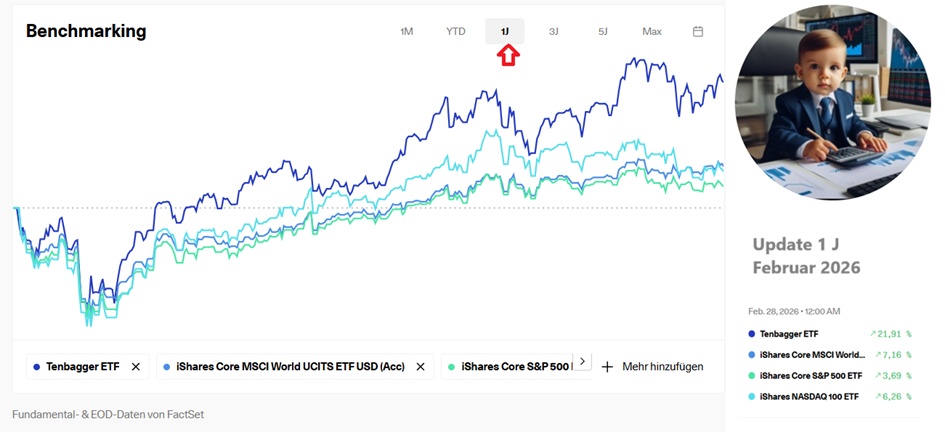The image size is (945, 432).
Task: Click Tenbagger ETF dark blue legend dot
Action: point(752,334)
